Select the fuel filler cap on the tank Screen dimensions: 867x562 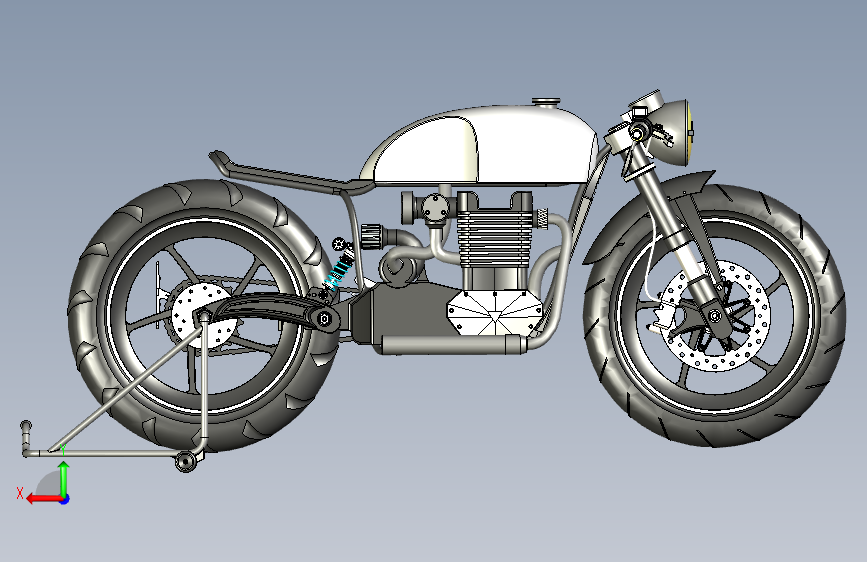pos(546,102)
